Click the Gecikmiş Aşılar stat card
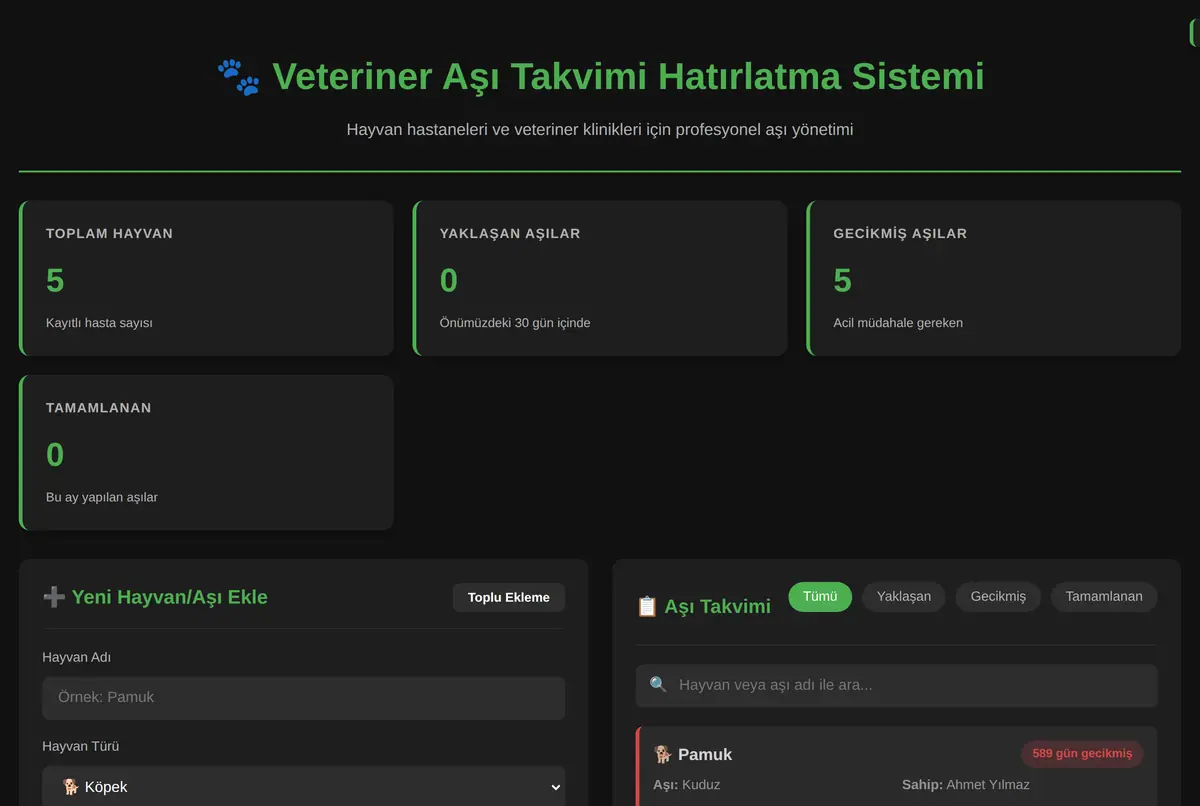This screenshot has height=806, width=1200. 994,278
